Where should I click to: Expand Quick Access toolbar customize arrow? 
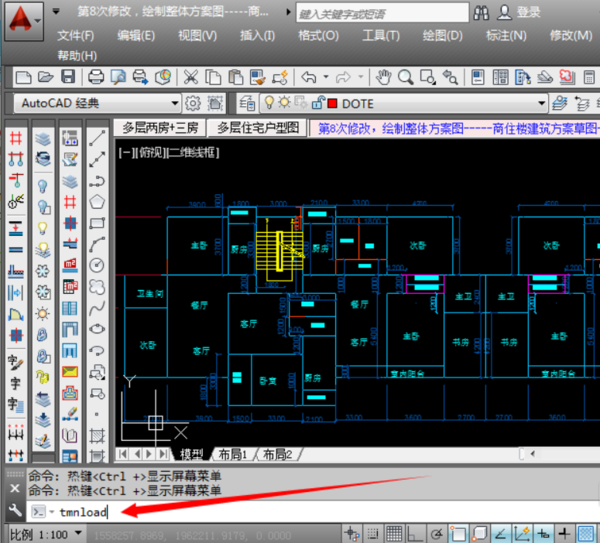click(x=56, y=11)
